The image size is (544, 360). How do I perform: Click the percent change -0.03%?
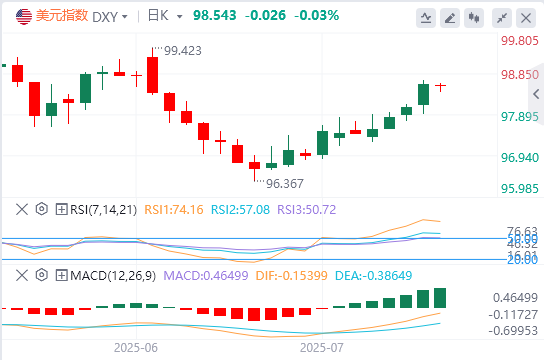[x=317, y=16]
